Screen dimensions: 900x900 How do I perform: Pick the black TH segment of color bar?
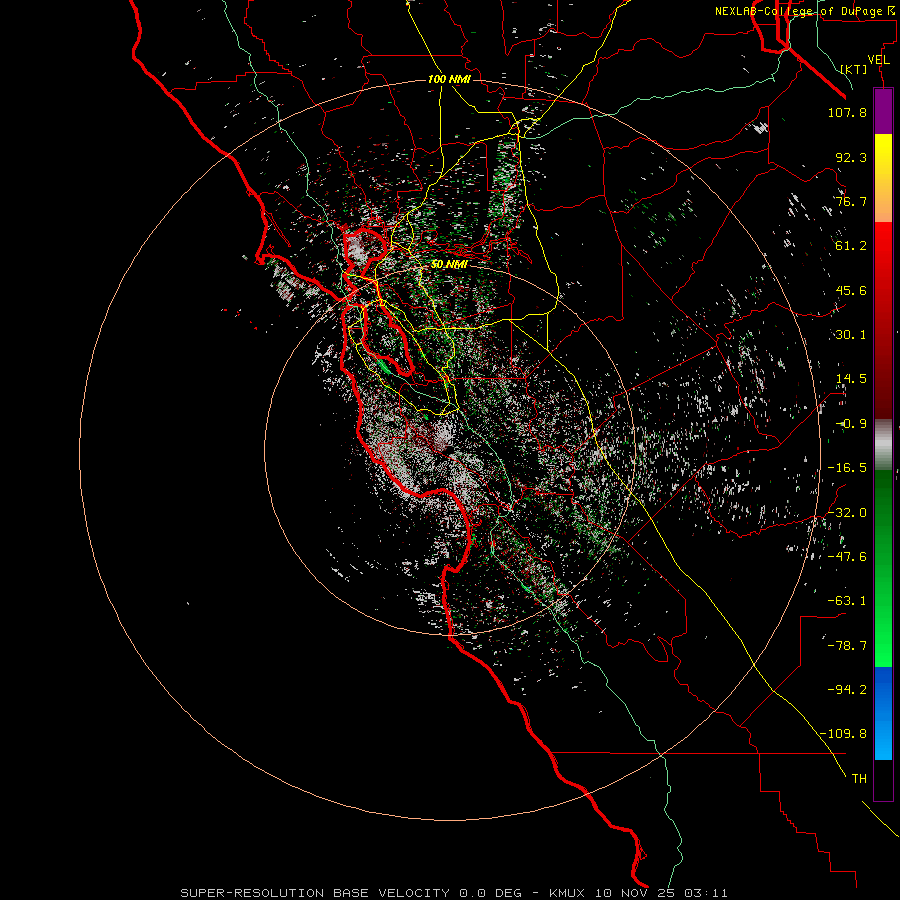(883, 780)
